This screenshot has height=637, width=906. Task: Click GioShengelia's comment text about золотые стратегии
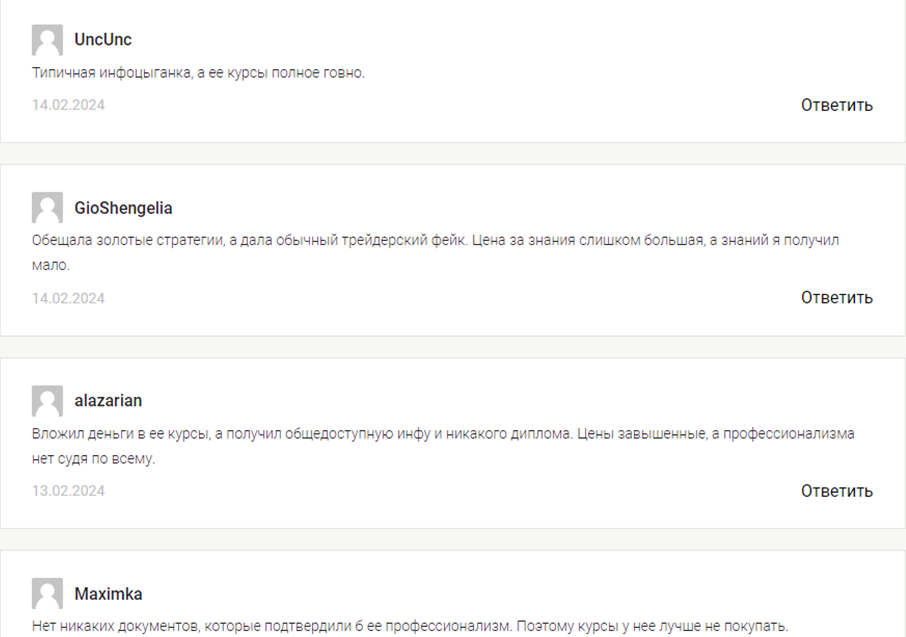[x=435, y=253]
